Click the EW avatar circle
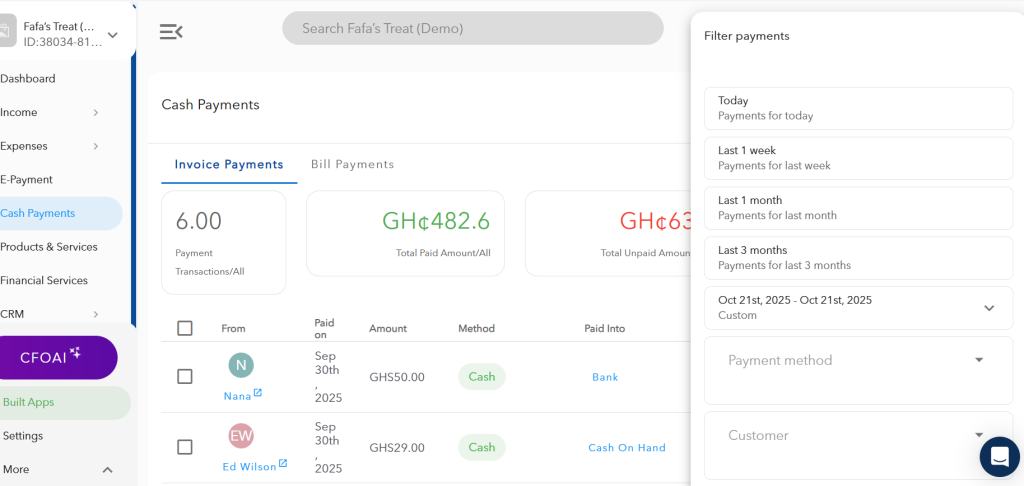 coord(240,436)
